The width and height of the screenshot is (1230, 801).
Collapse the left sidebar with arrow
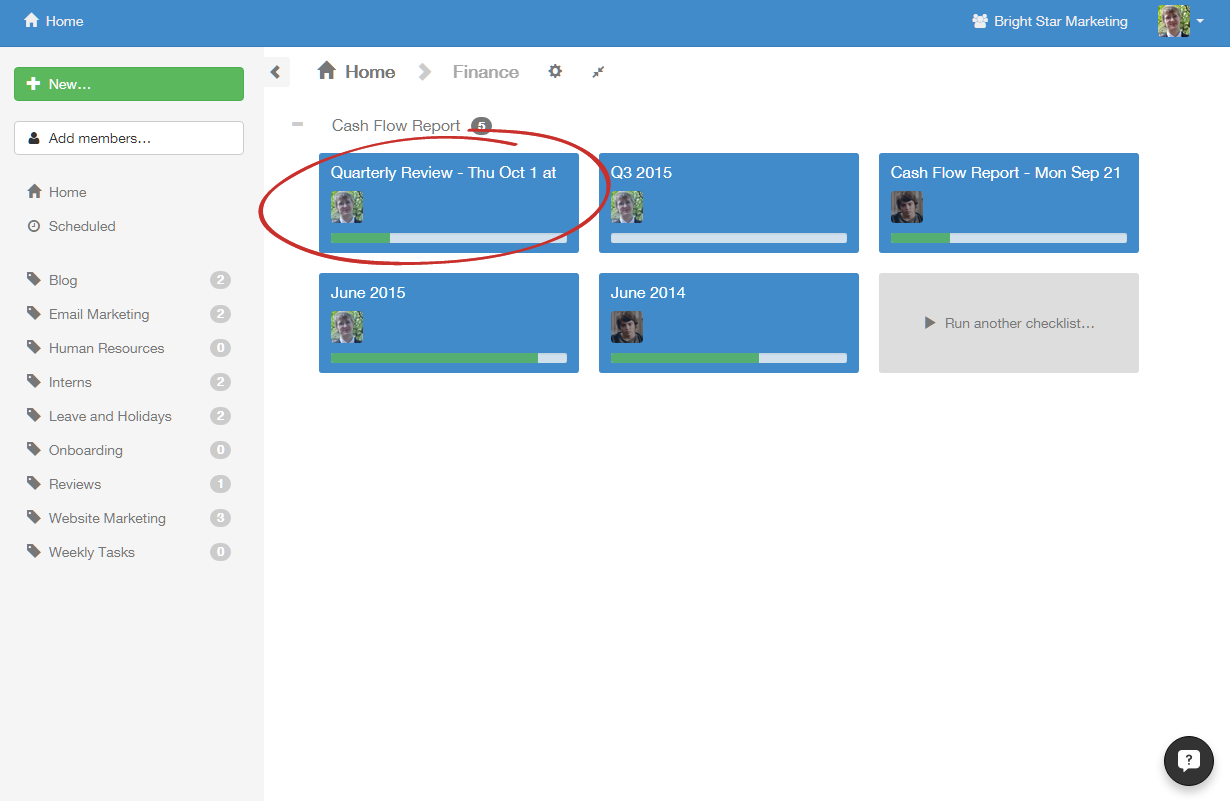276,72
